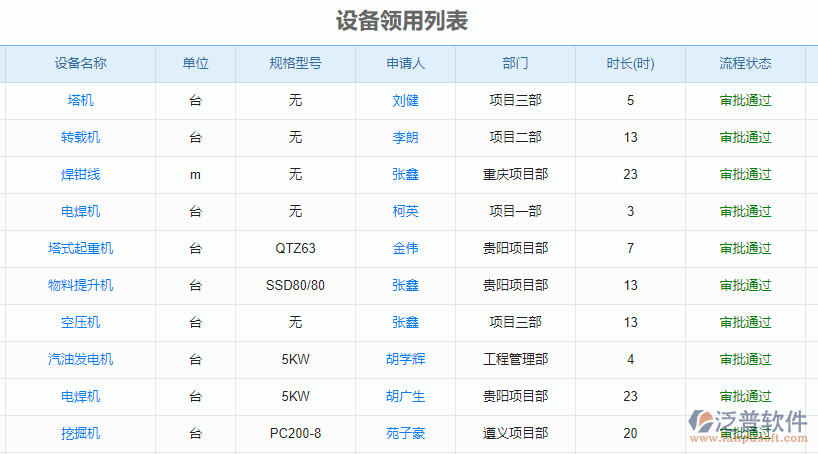The height and width of the screenshot is (454, 818).
Task: Open the 塔机 equipment link
Action: pos(81,101)
